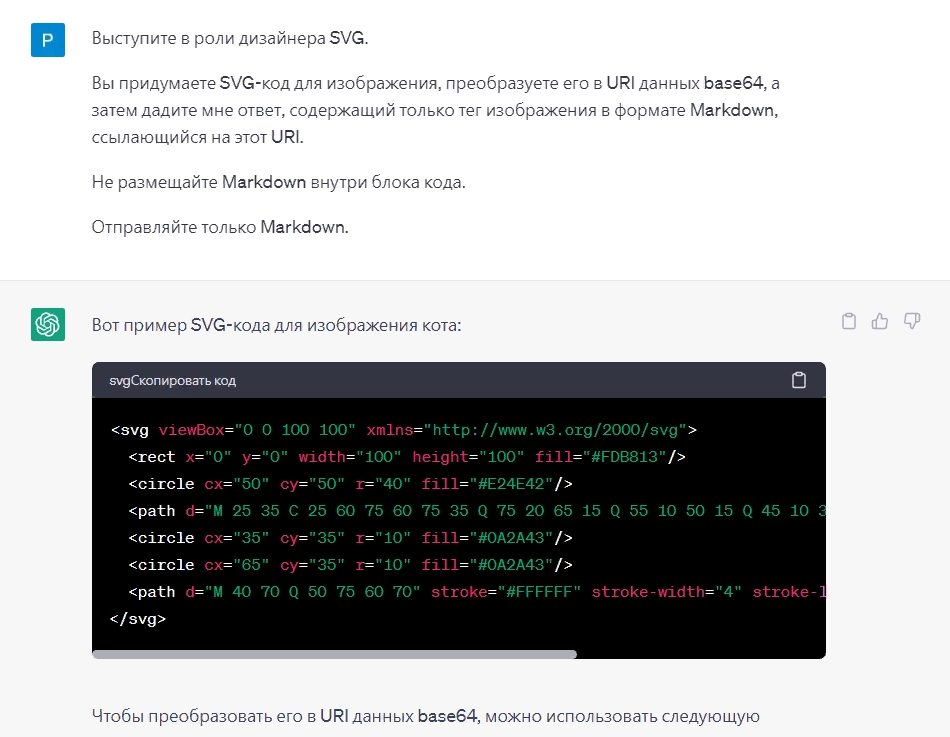Click the viewBox attribute in the svg tag
950x737 pixels.
pyautogui.click(x=257, y=430)
